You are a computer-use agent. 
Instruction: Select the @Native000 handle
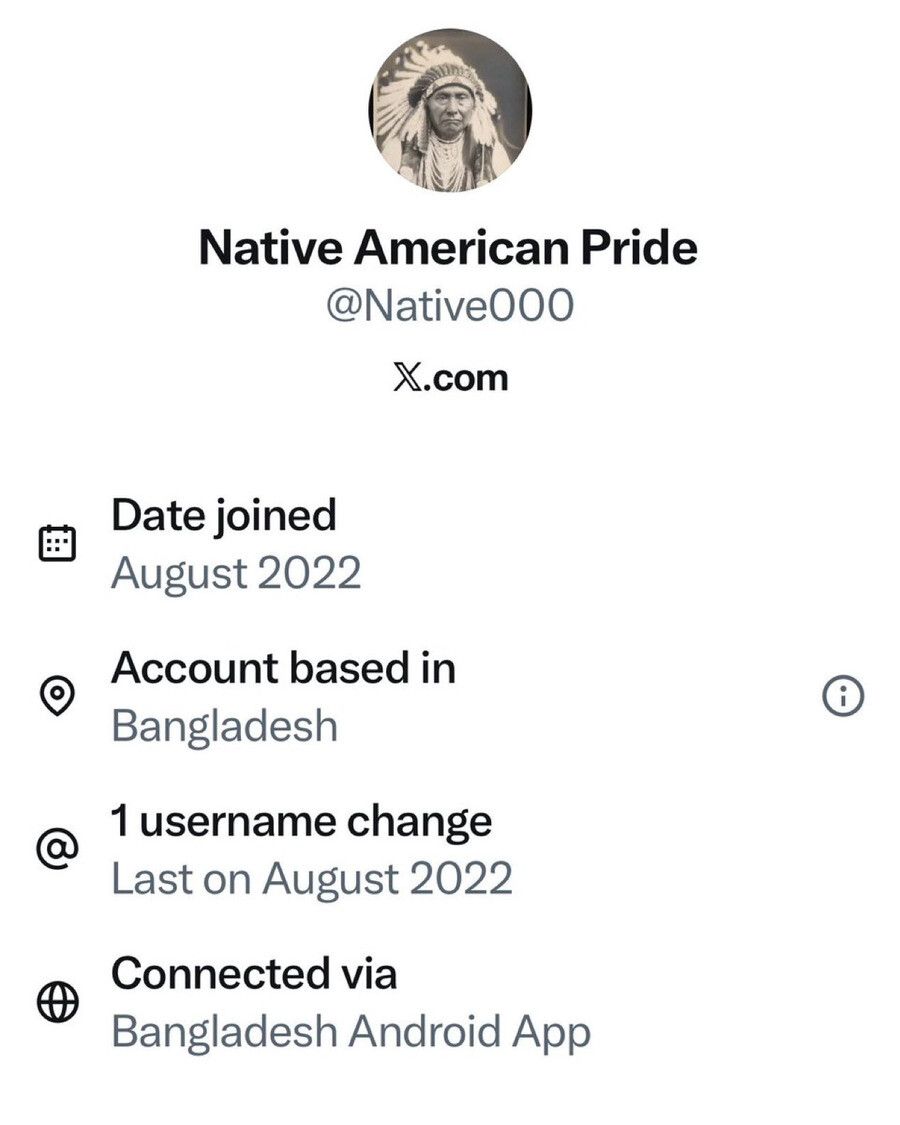[x=449, y=306]
